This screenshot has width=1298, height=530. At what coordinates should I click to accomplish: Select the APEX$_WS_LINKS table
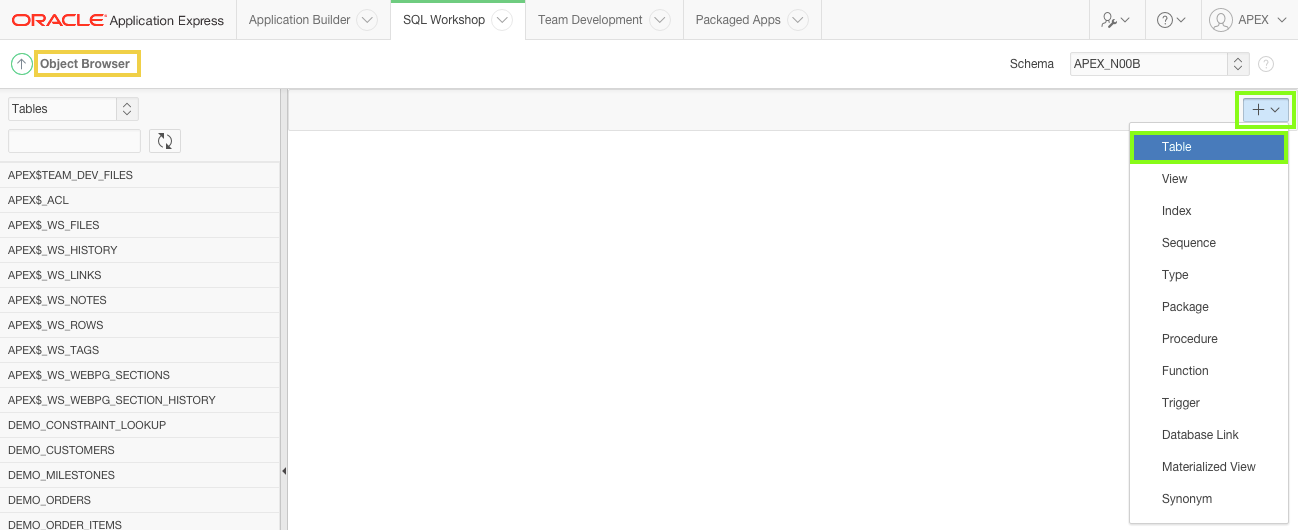pyautogui.click(x=140, y=275)
